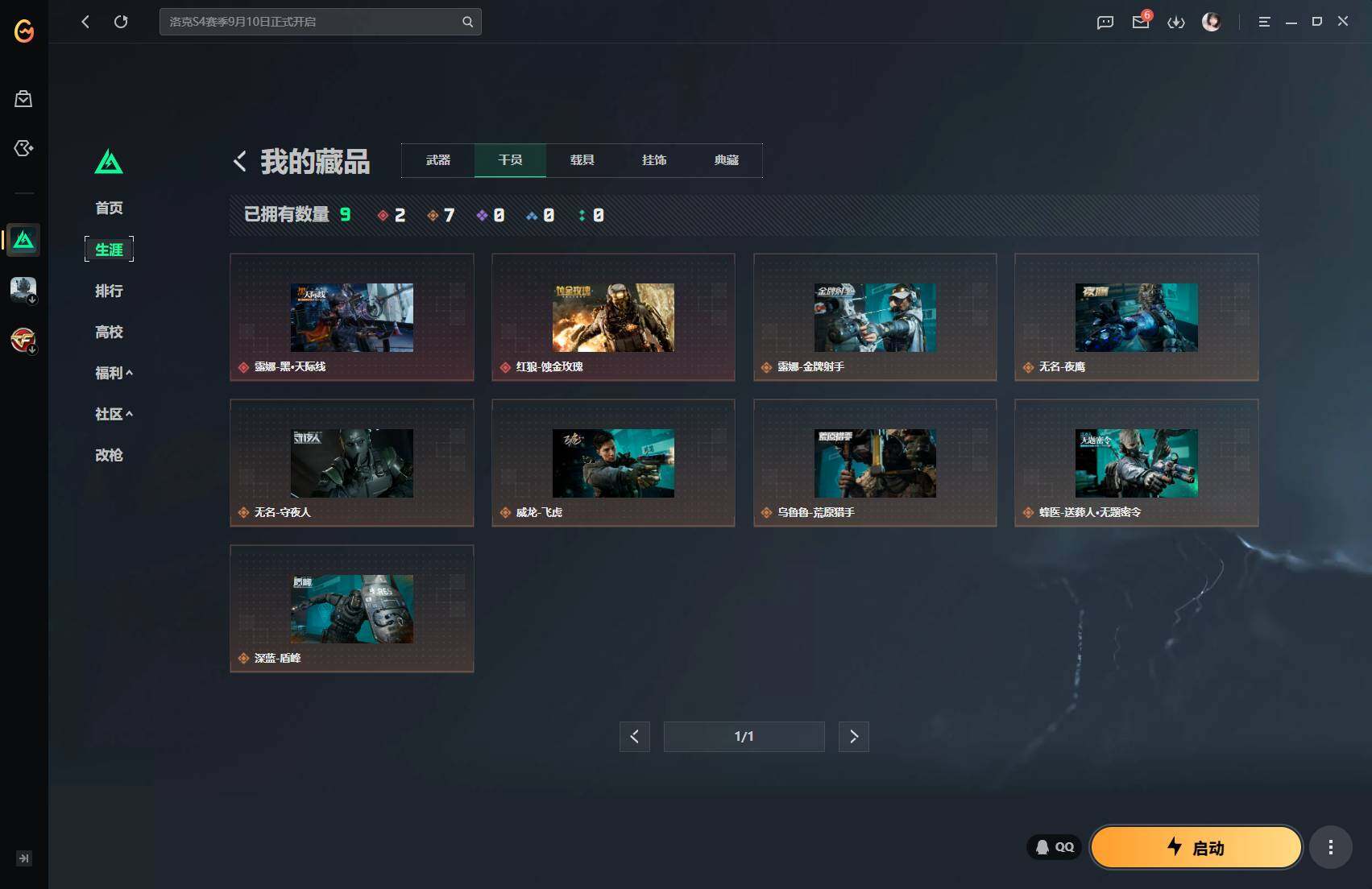
Task: Open the mailbox with the red badge
Action: coord(1142,20)
